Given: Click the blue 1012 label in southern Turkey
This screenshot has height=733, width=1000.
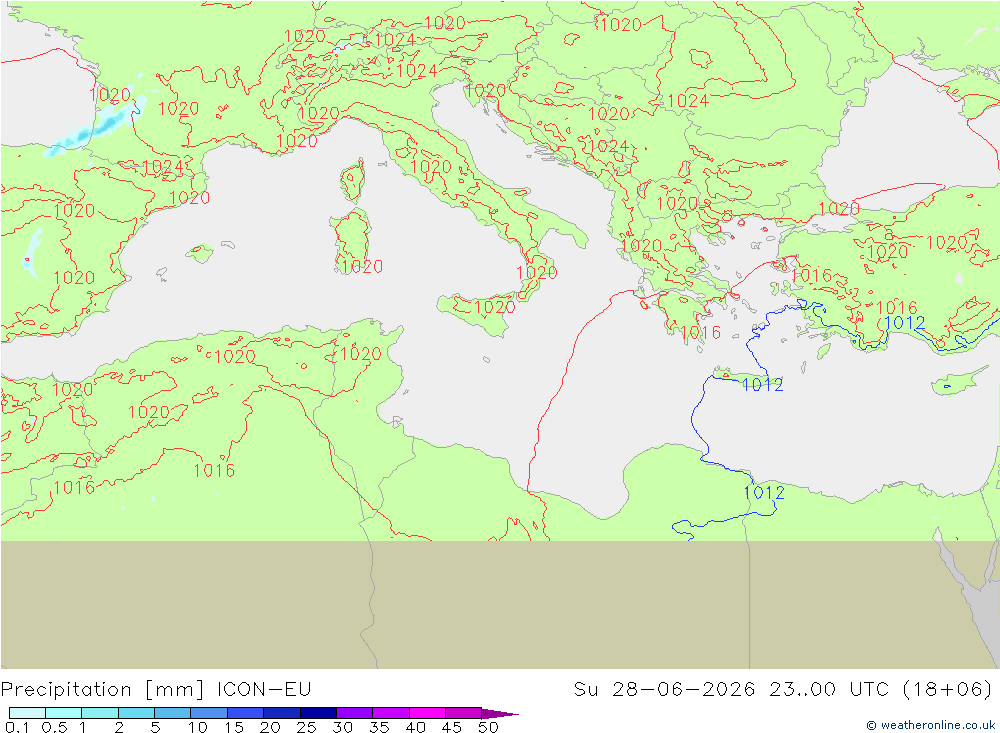Looking at the screenshot, I should pyautogui.click(x=904, y=323).
